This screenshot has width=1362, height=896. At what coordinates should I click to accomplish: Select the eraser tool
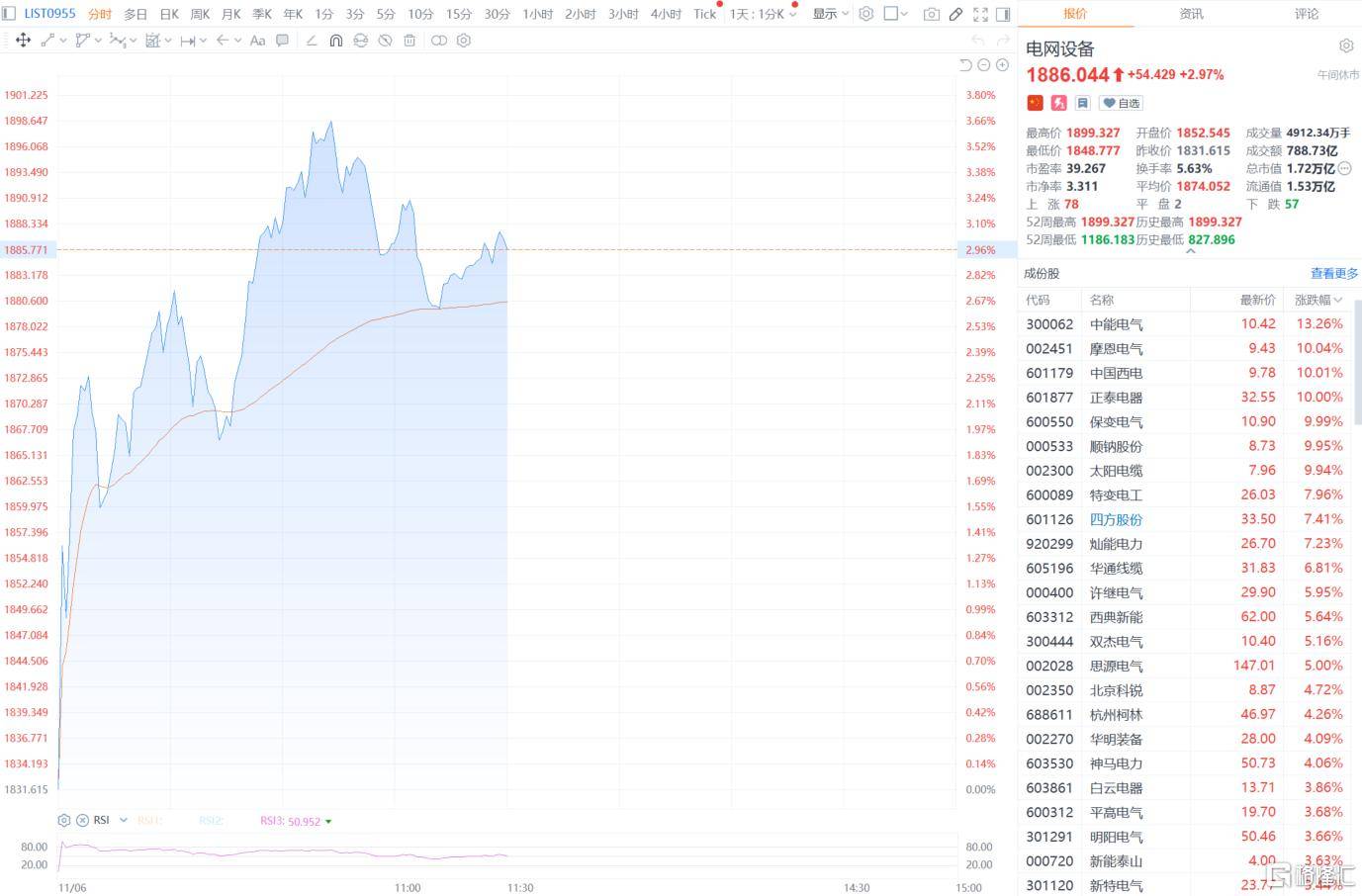(312, 41)
